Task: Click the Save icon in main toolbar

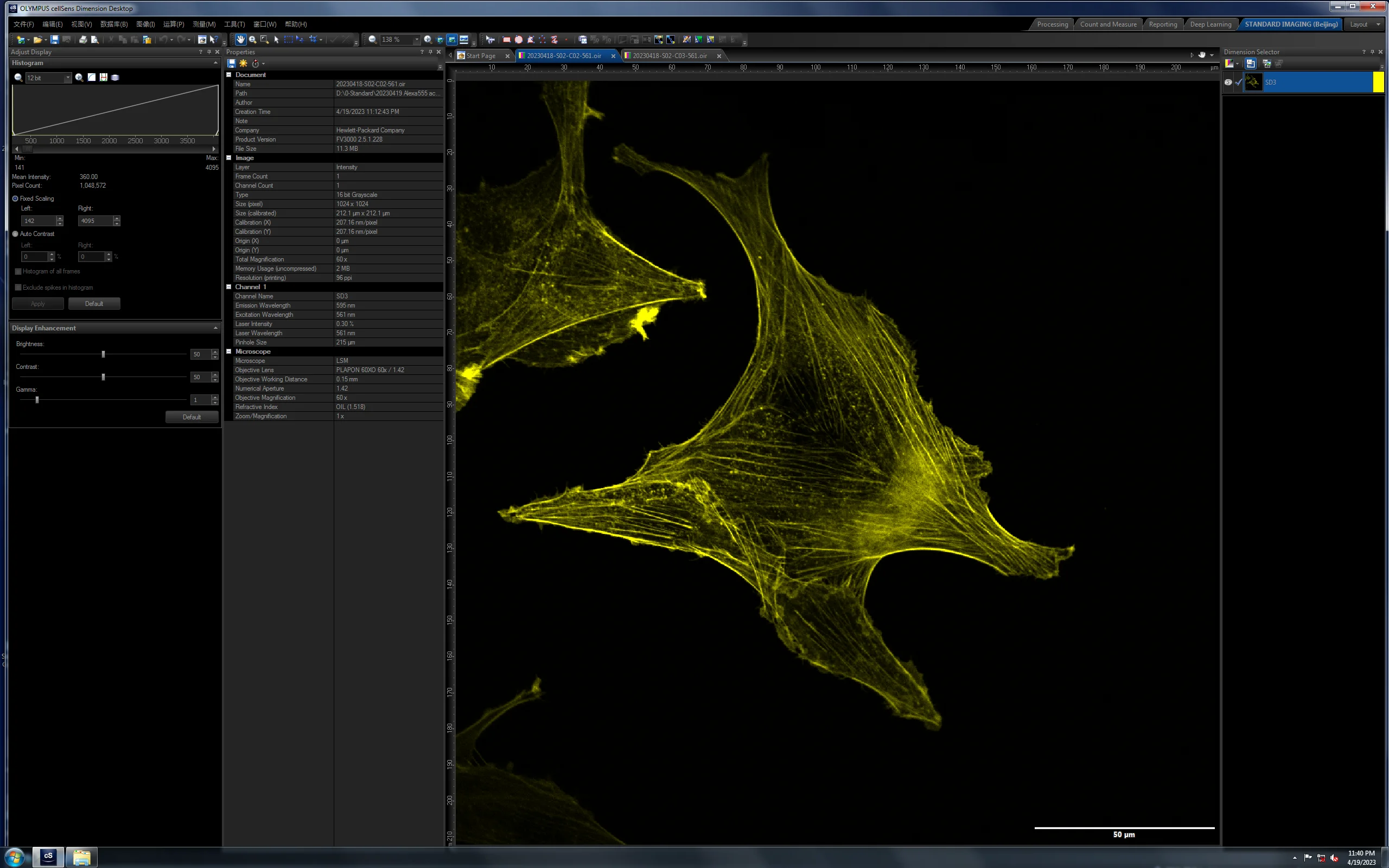Action: (x=54, y=40)
